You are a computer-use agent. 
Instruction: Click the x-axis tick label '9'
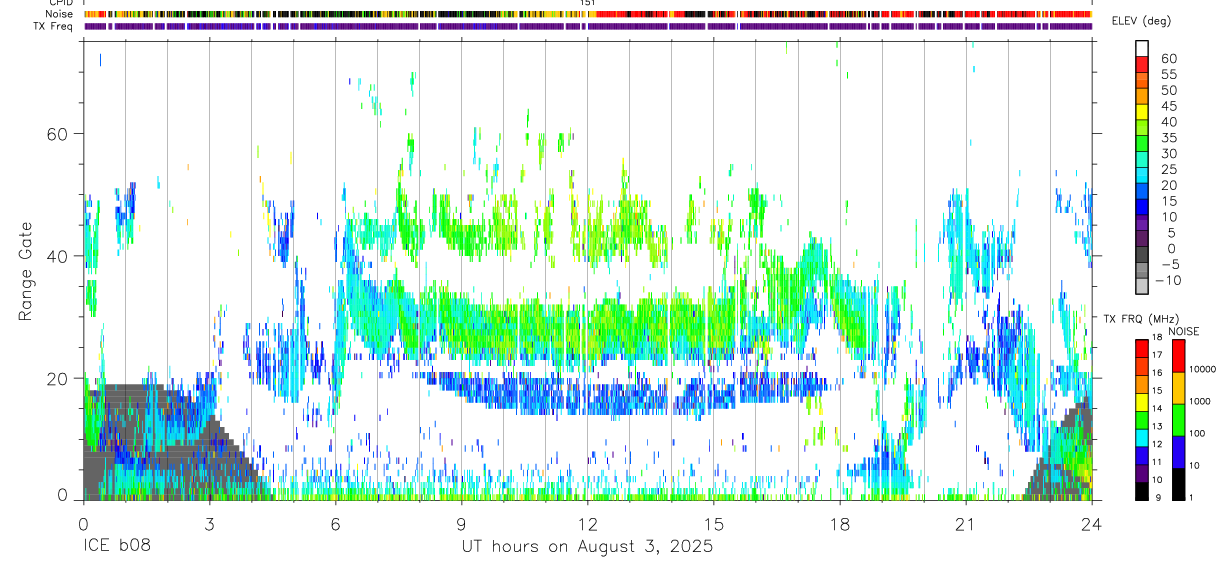coord(461,524)
